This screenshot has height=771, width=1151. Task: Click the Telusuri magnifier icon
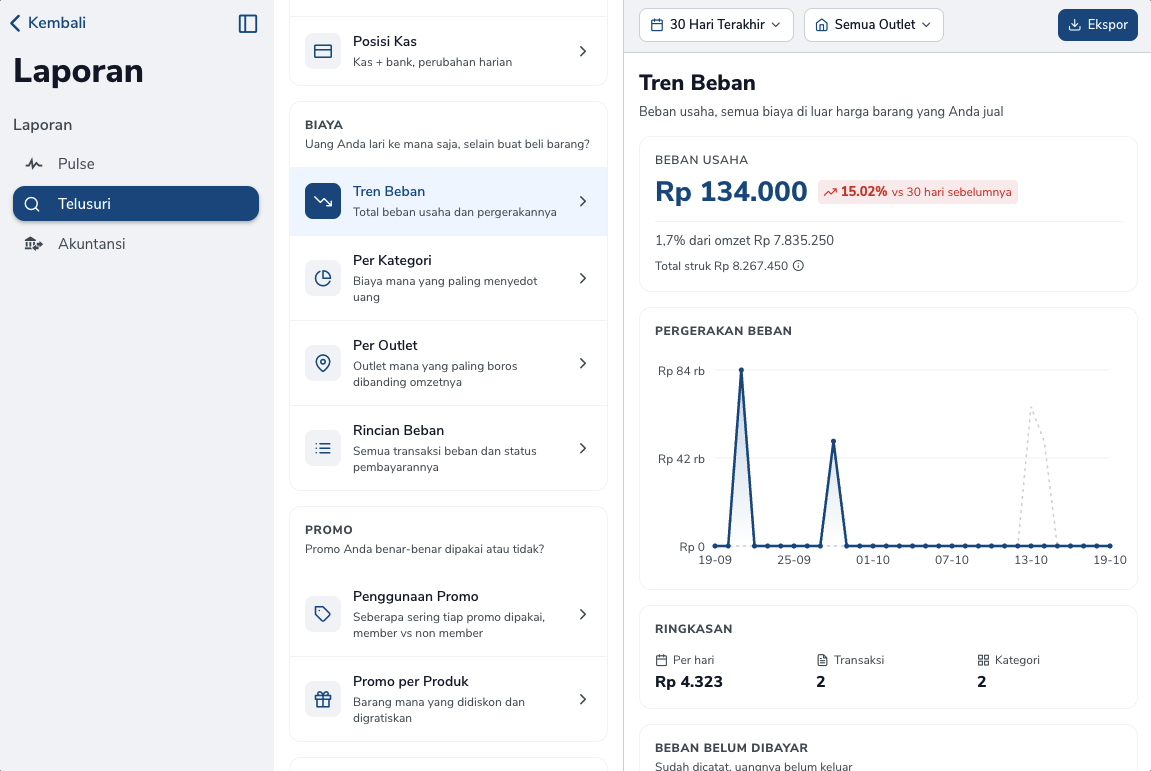pyautogui.click(x=32, y=204)
